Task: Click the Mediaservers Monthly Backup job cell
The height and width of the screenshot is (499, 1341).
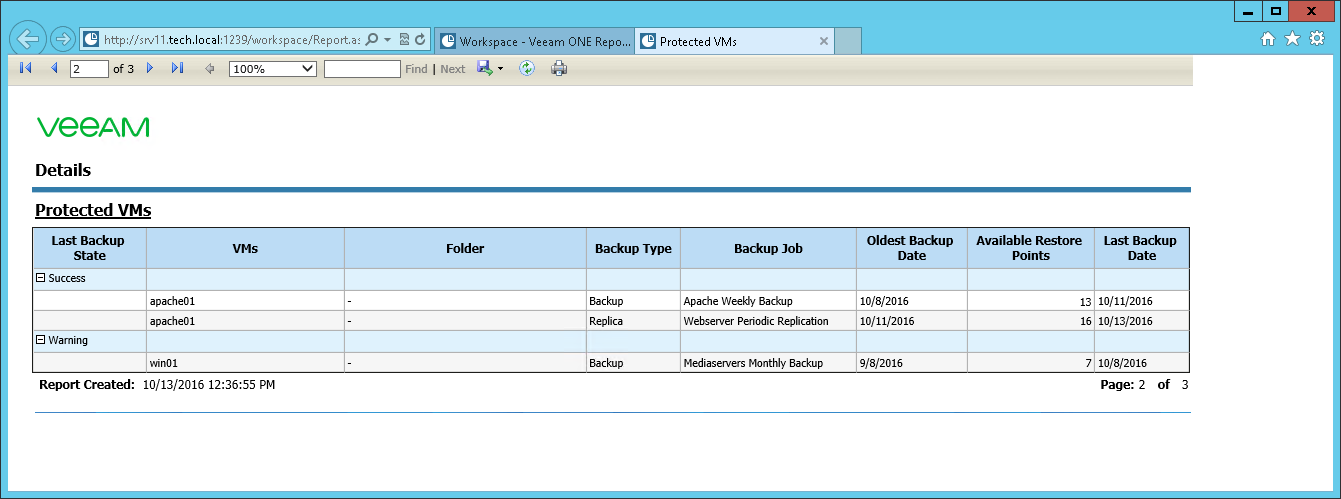Action: [x=768, y=363]
